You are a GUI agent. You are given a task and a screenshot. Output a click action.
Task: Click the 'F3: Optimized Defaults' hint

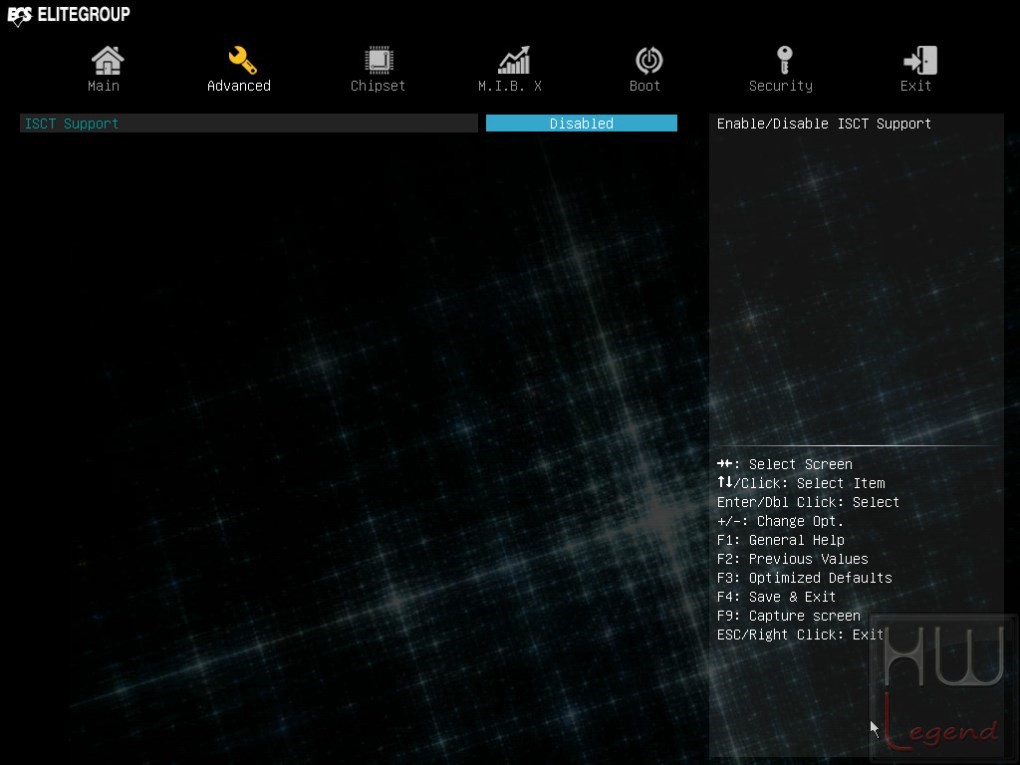tap(804, 578)
